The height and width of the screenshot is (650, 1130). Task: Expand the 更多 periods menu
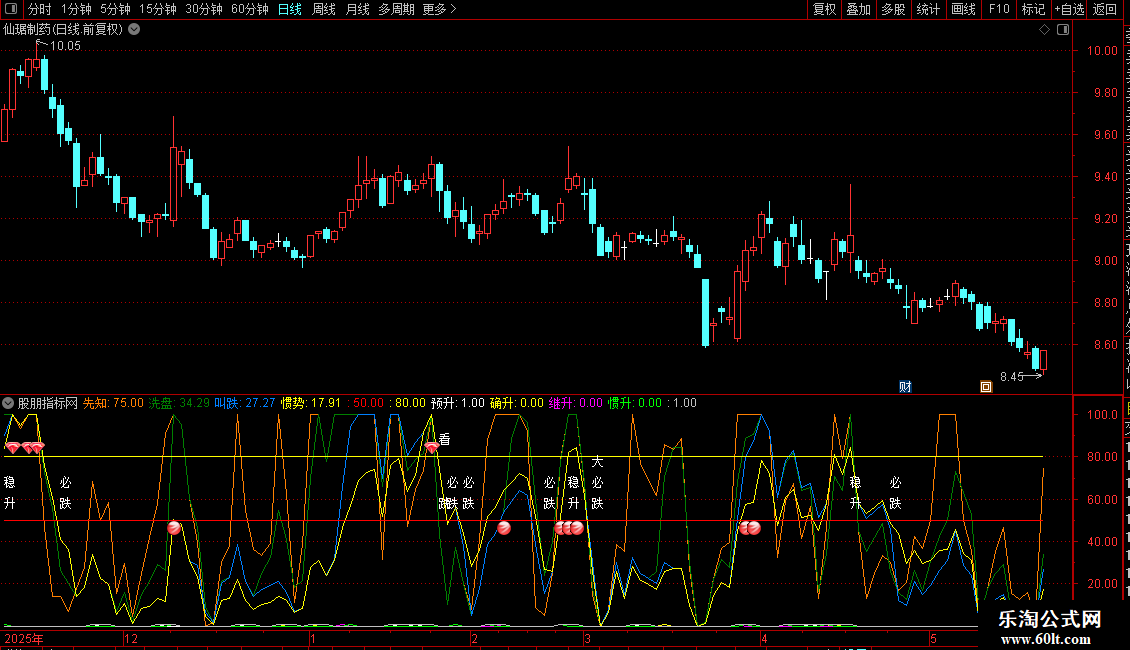(440, 9)
